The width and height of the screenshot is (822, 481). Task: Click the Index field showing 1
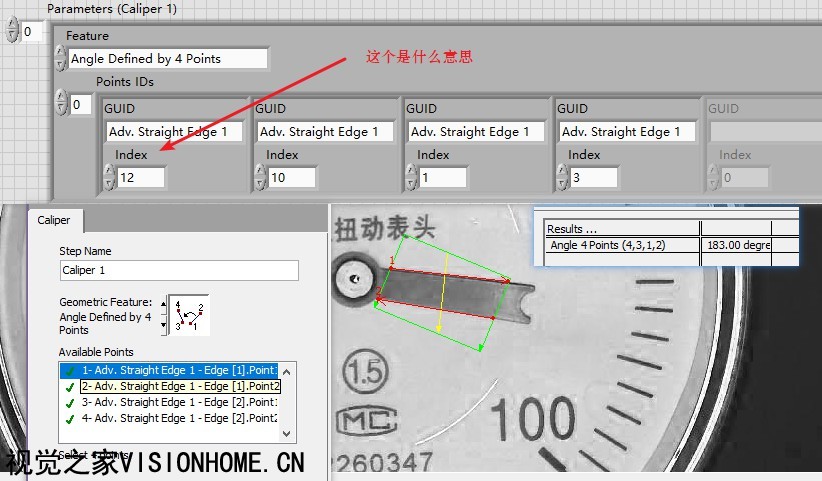(x=442, y=178)
